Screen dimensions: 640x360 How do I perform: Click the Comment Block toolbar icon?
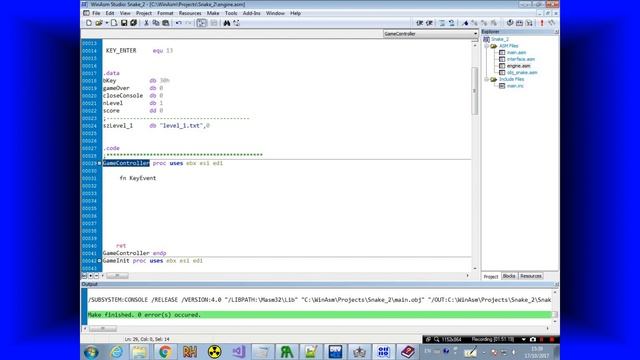click(x=442, y=23)
